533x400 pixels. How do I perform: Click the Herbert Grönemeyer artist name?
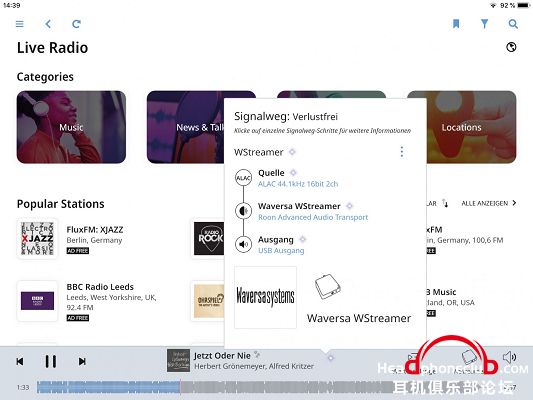(x=230, y=366)
